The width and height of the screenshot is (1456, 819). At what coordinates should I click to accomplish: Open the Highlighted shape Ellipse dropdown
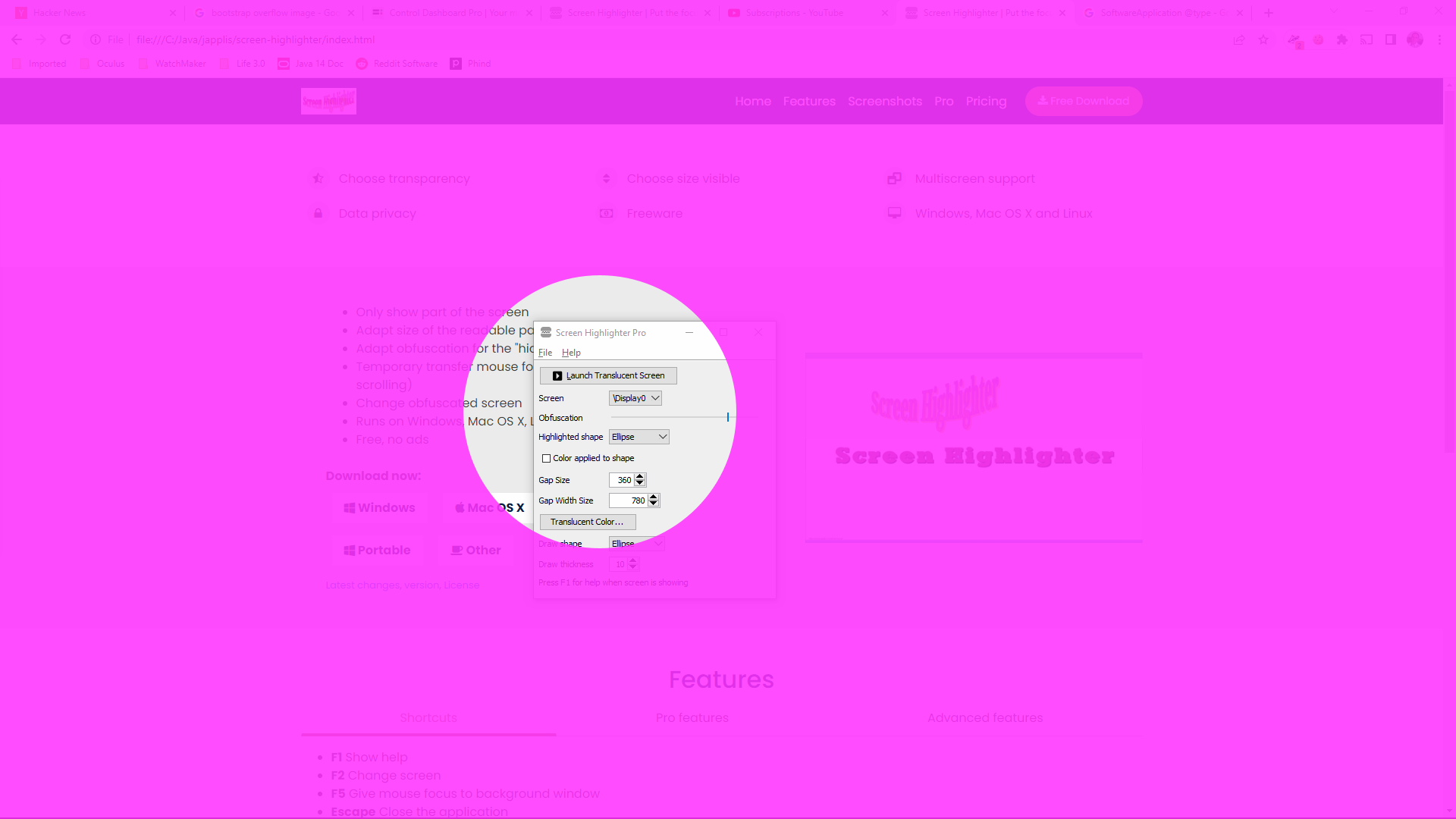click(x=639, y=437)
